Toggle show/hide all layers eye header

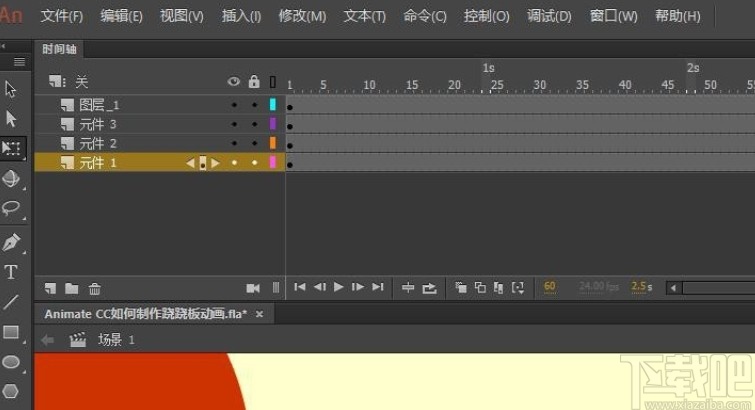click(x=234, y=81)
